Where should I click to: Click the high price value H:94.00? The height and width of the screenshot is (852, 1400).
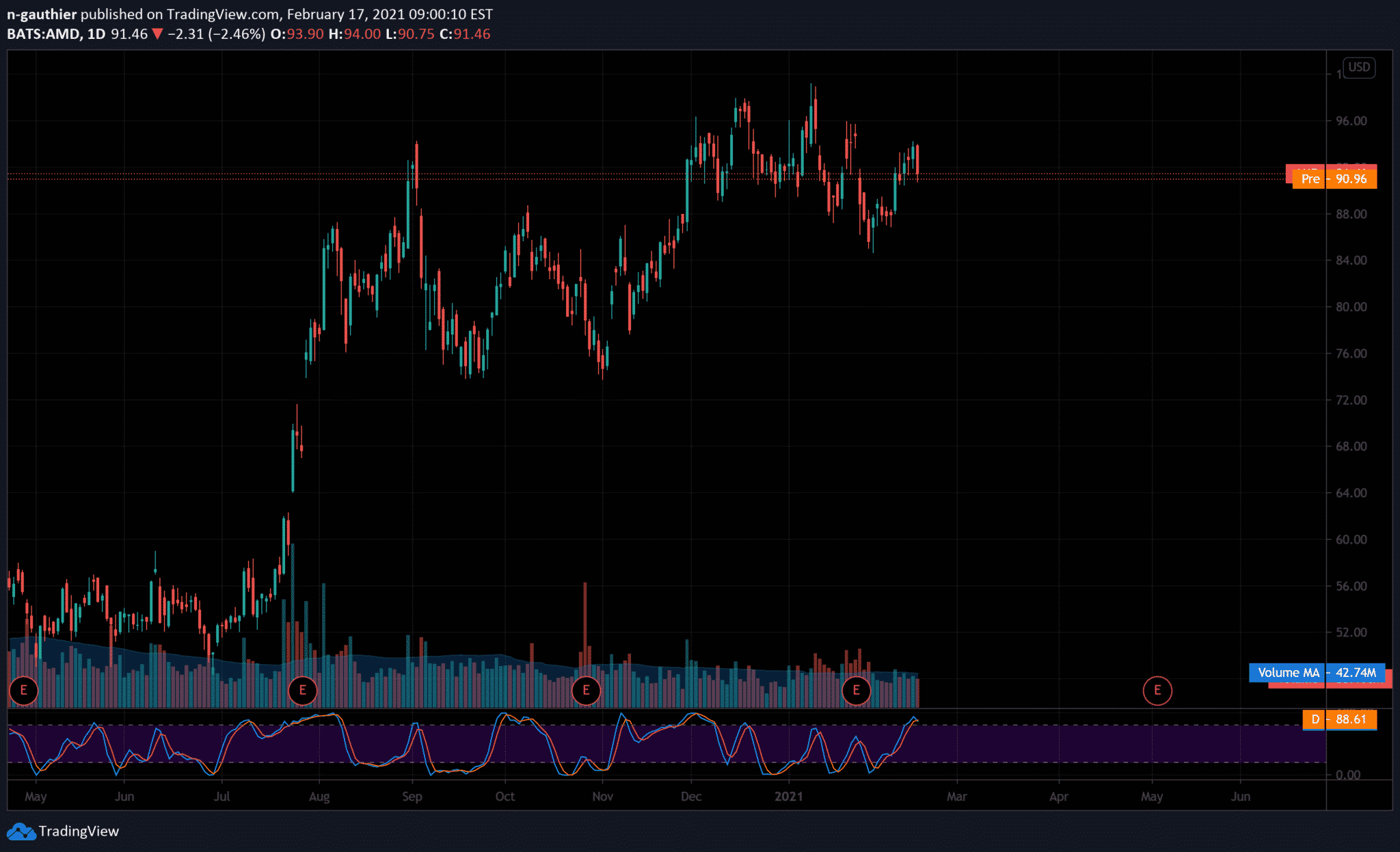tap(355, 34)
